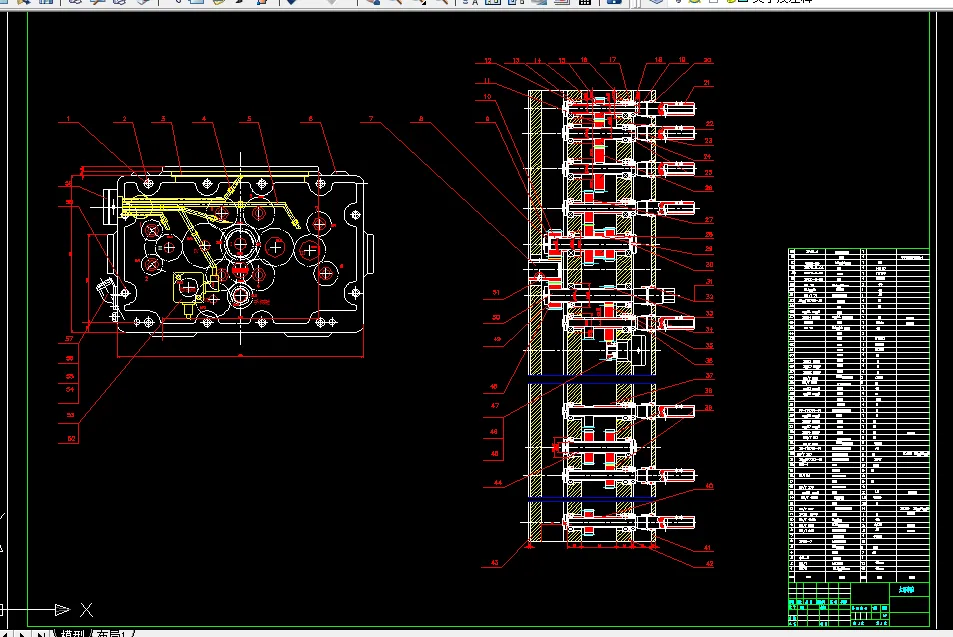Switch to the 布局1 layout tab
The width and height of the screenshot is (953, 637).
pos(112,633)
